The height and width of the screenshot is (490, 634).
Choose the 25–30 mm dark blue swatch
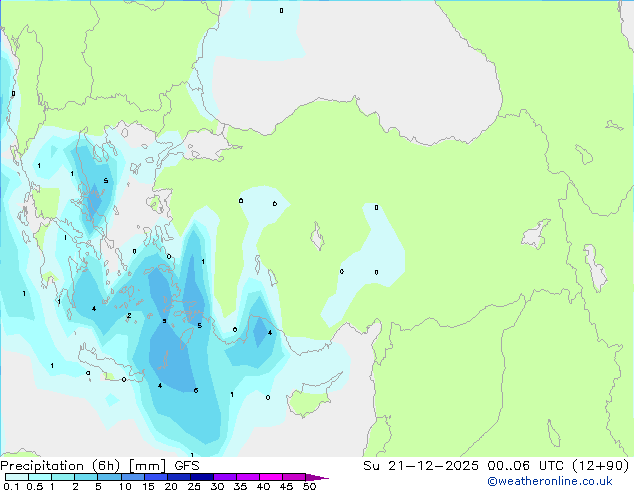click(x=202, y=477)
